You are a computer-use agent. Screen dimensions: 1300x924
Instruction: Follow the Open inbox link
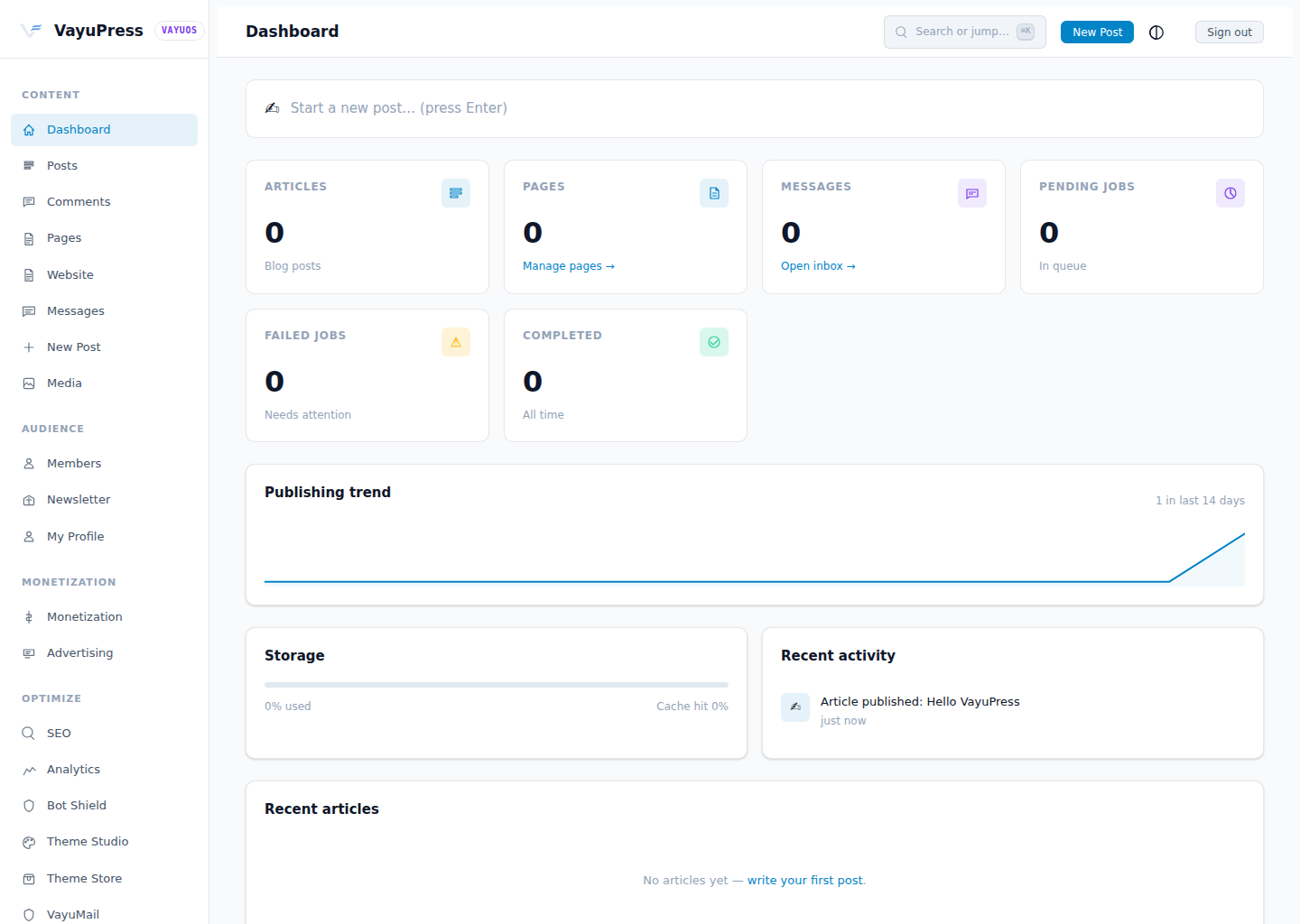tap(818, 266)
